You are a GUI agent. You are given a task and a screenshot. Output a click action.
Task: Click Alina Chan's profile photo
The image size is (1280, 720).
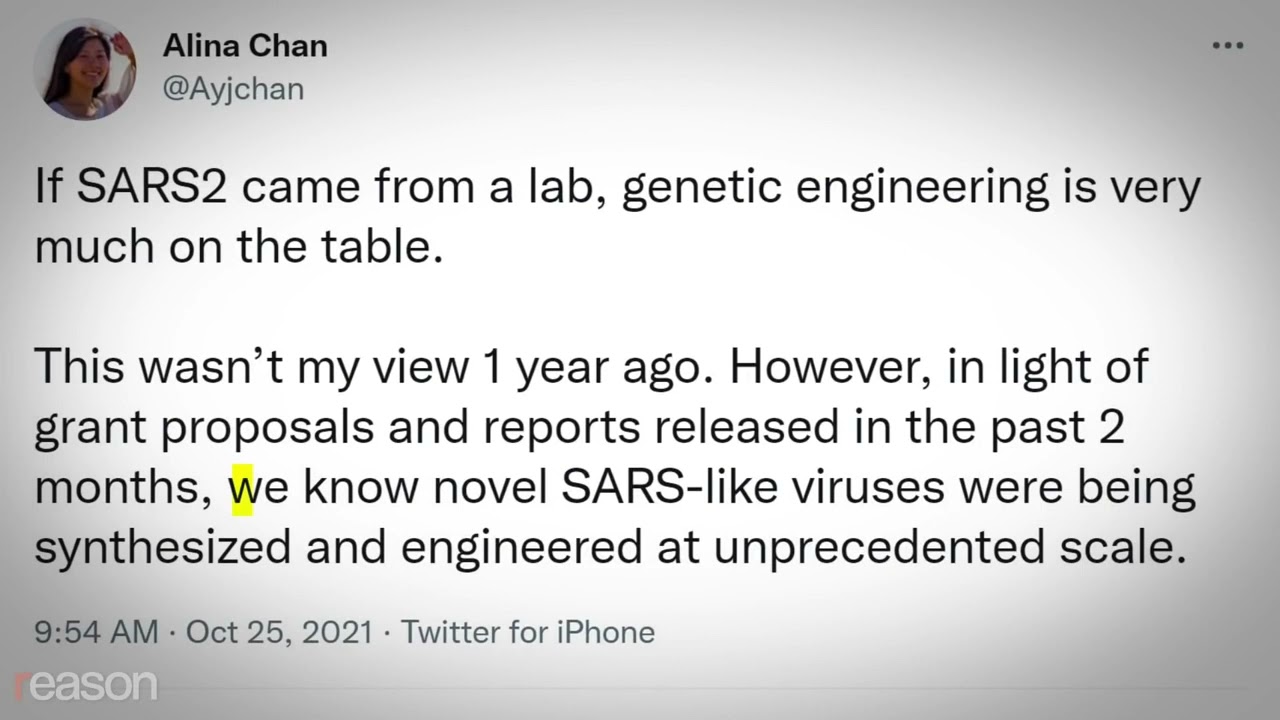85,69
